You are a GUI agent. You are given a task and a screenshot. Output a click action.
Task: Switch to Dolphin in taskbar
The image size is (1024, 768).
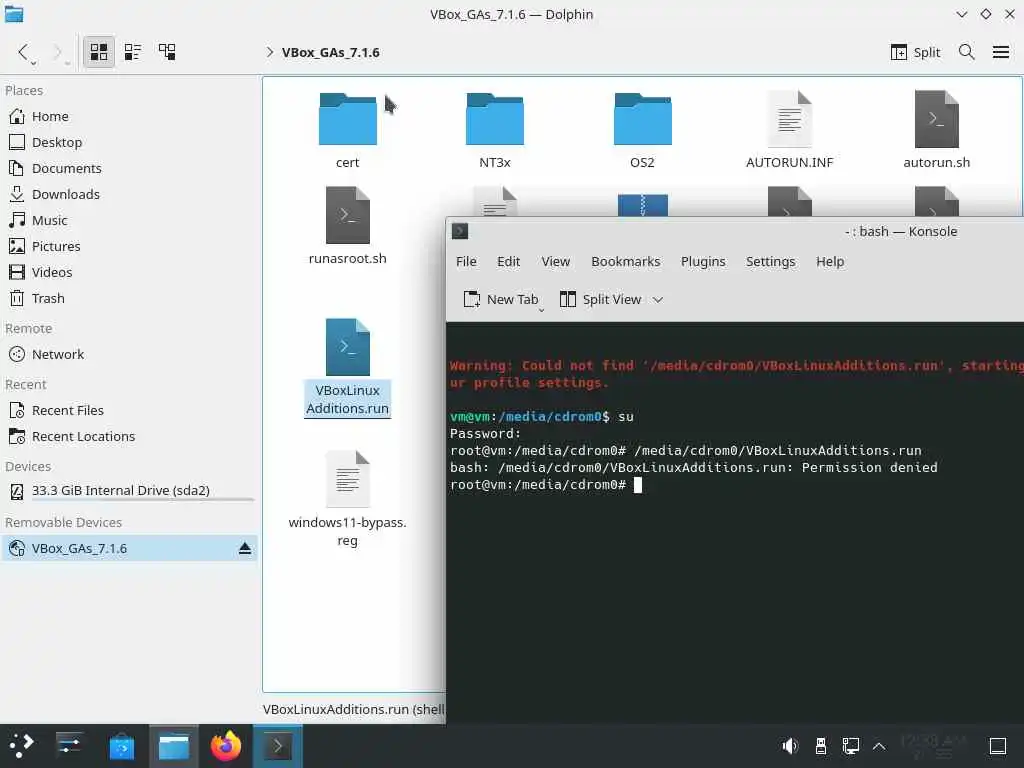[x=174, y=746]
